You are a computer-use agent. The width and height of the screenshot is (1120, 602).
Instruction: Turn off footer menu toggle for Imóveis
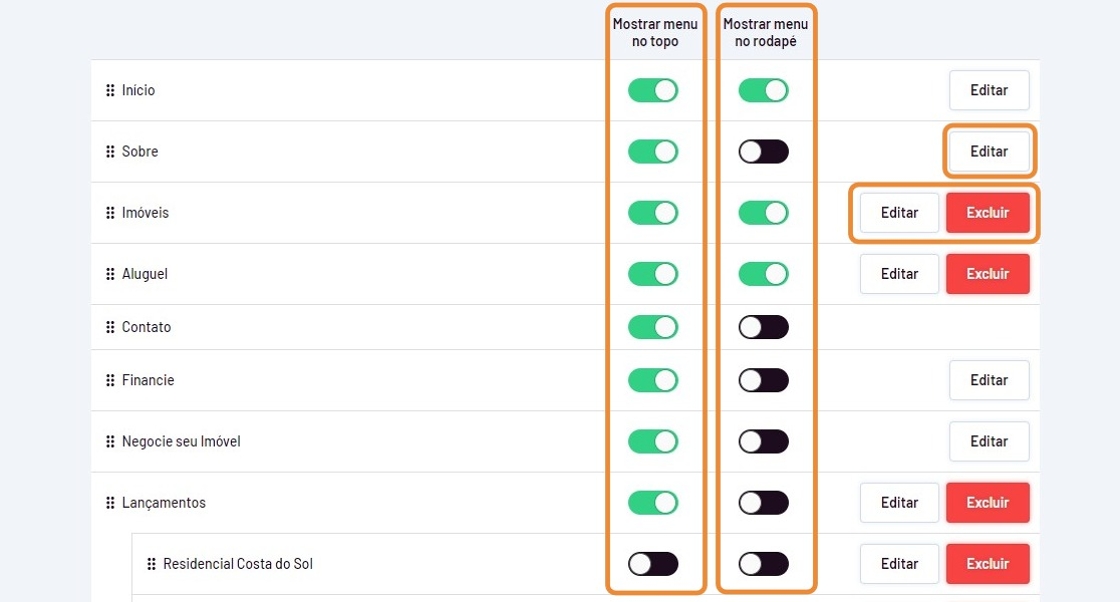763,213
